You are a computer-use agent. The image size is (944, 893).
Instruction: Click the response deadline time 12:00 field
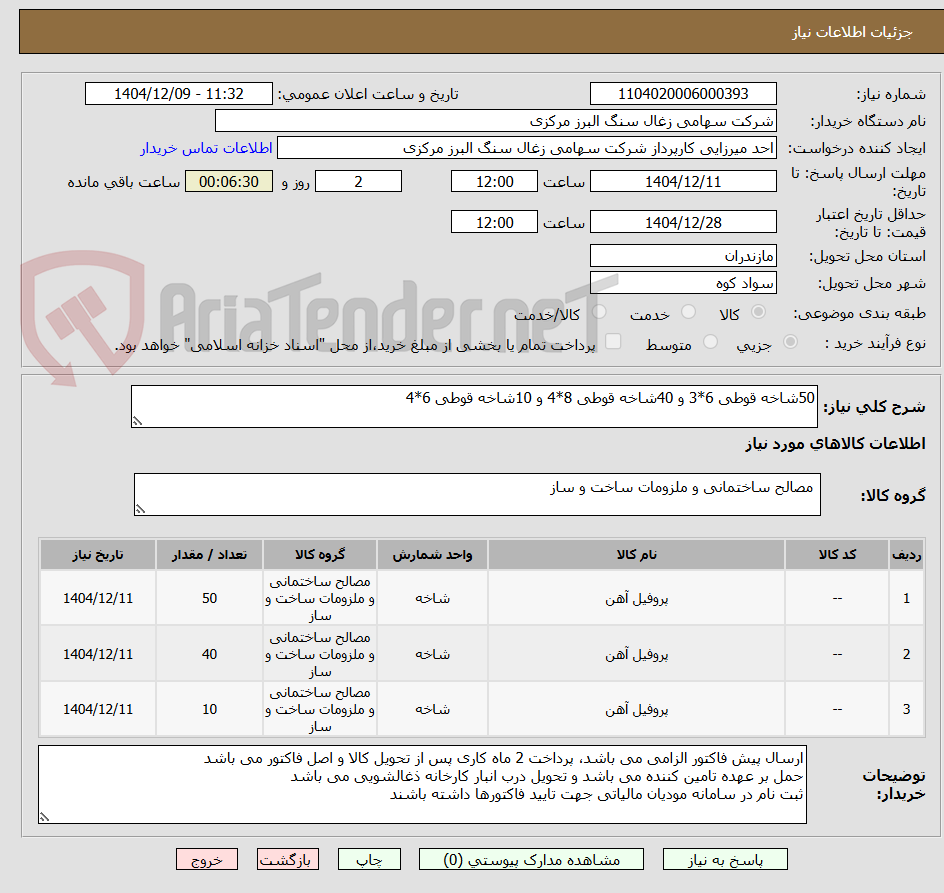[x=494, y=181]
